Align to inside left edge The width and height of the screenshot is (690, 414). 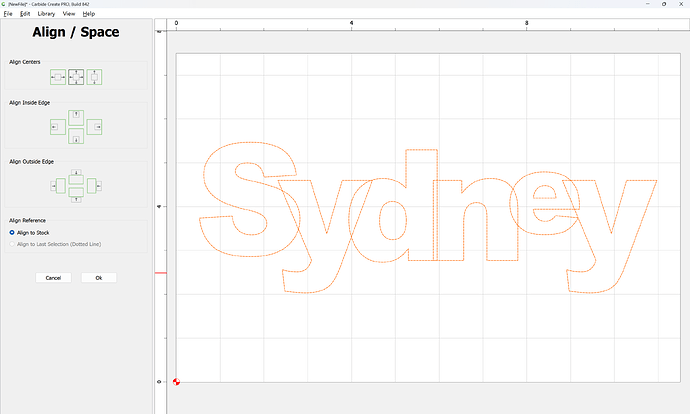coord(57,126)
